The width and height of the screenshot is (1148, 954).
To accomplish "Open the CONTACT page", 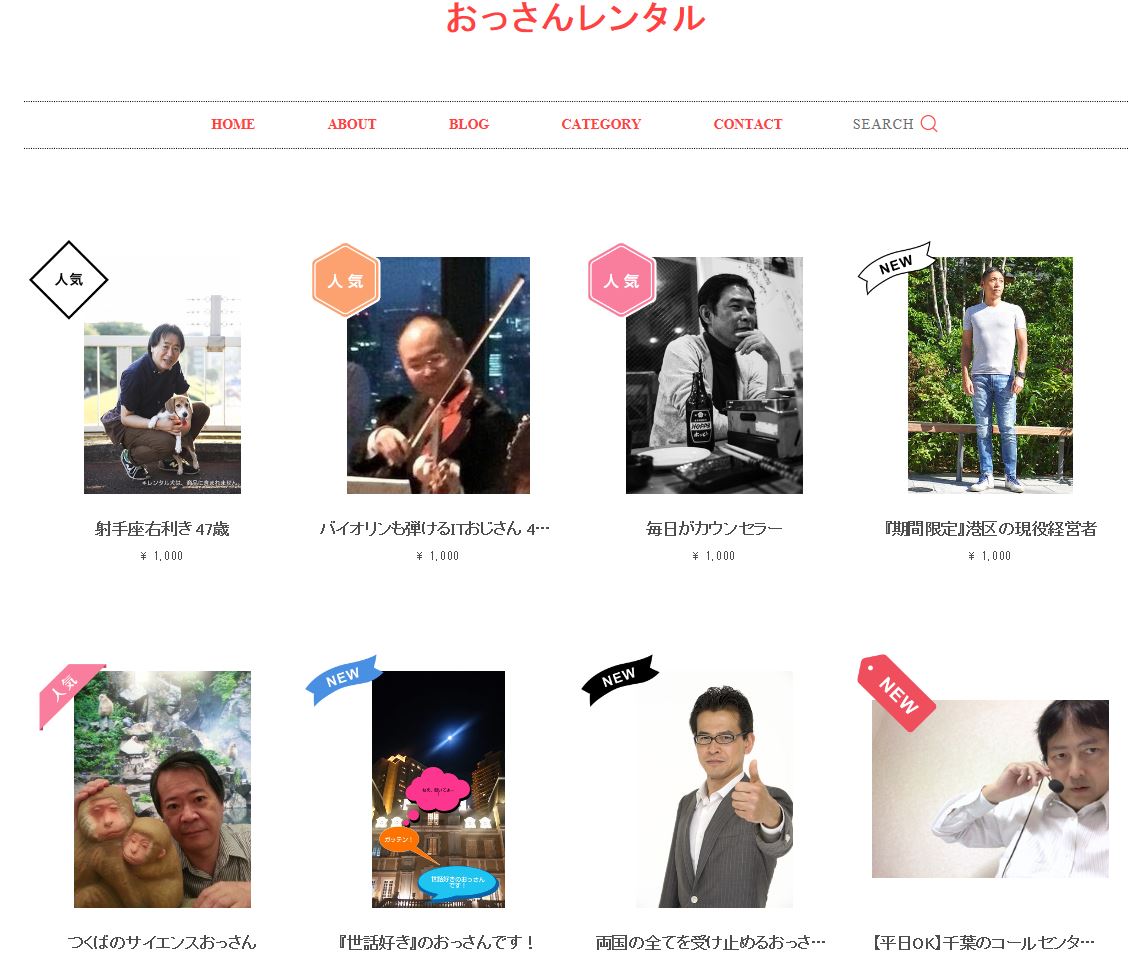I will tap(748, 124).
